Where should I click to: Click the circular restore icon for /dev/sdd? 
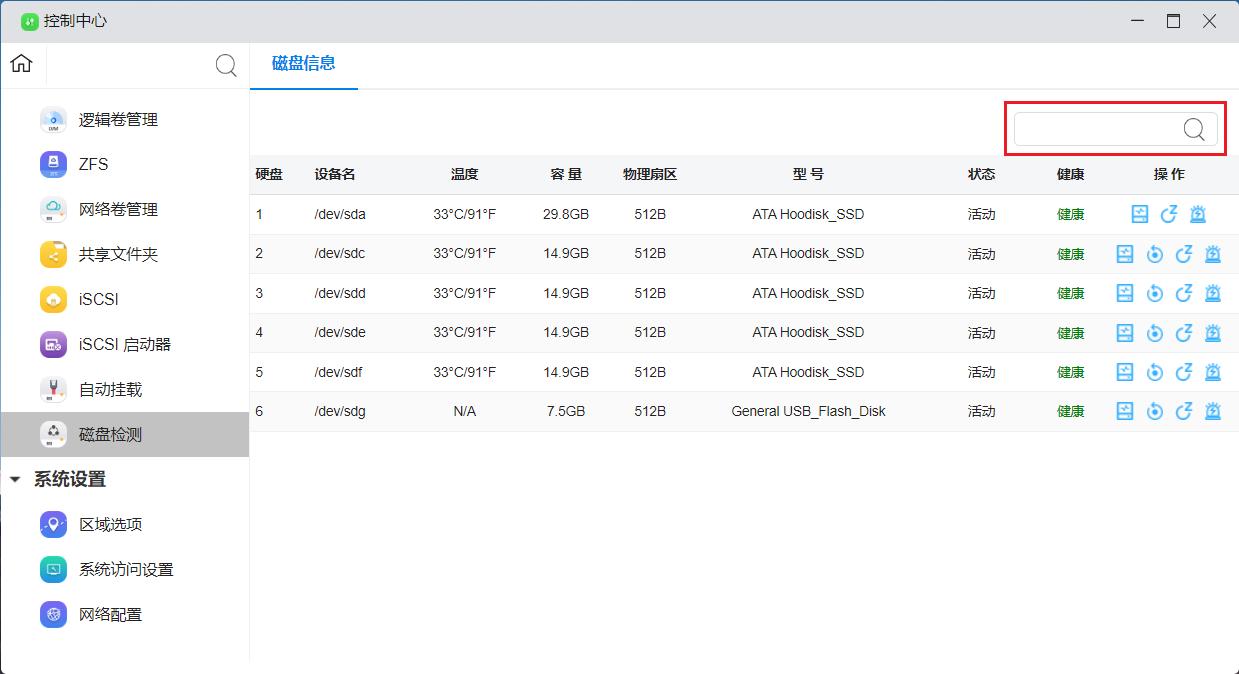(x=1155, y=293)
